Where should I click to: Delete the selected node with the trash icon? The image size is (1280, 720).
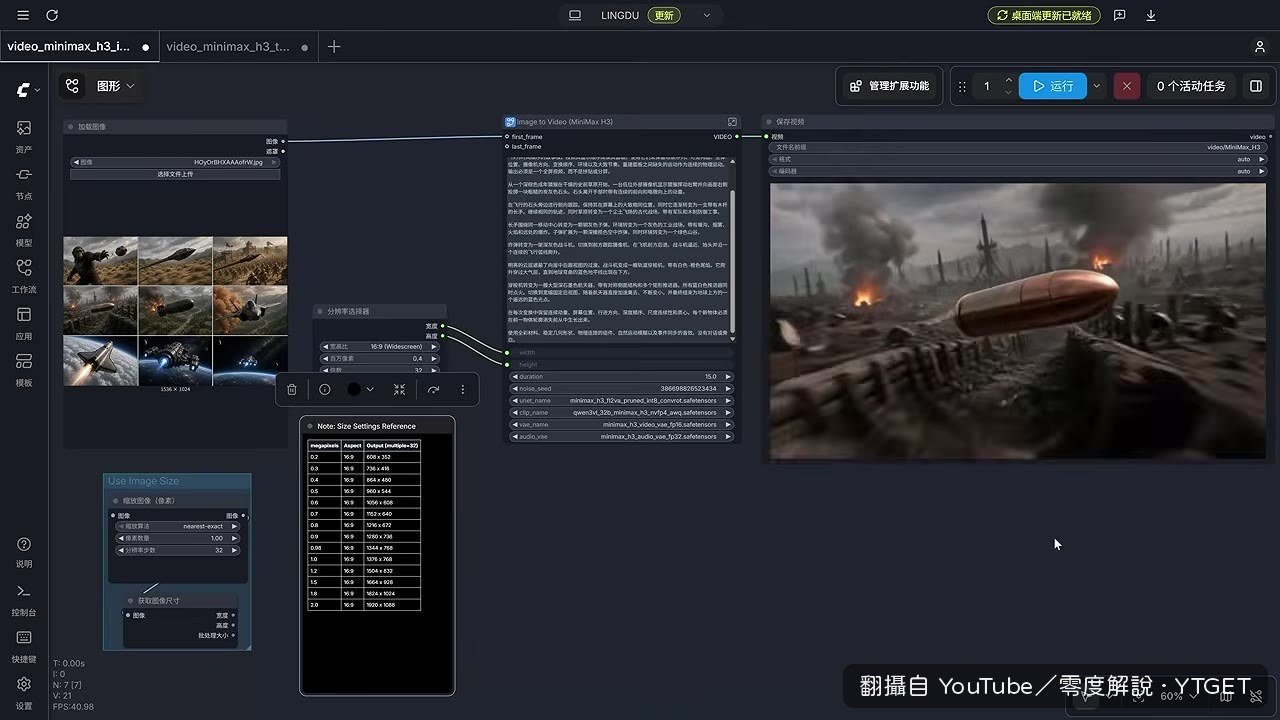[x=292, y=389]
